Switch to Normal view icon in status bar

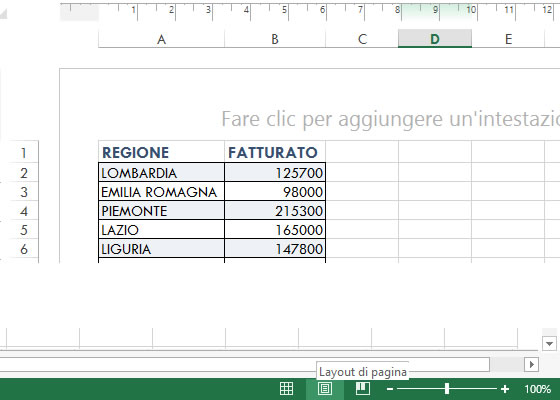(x=286, y=389)
